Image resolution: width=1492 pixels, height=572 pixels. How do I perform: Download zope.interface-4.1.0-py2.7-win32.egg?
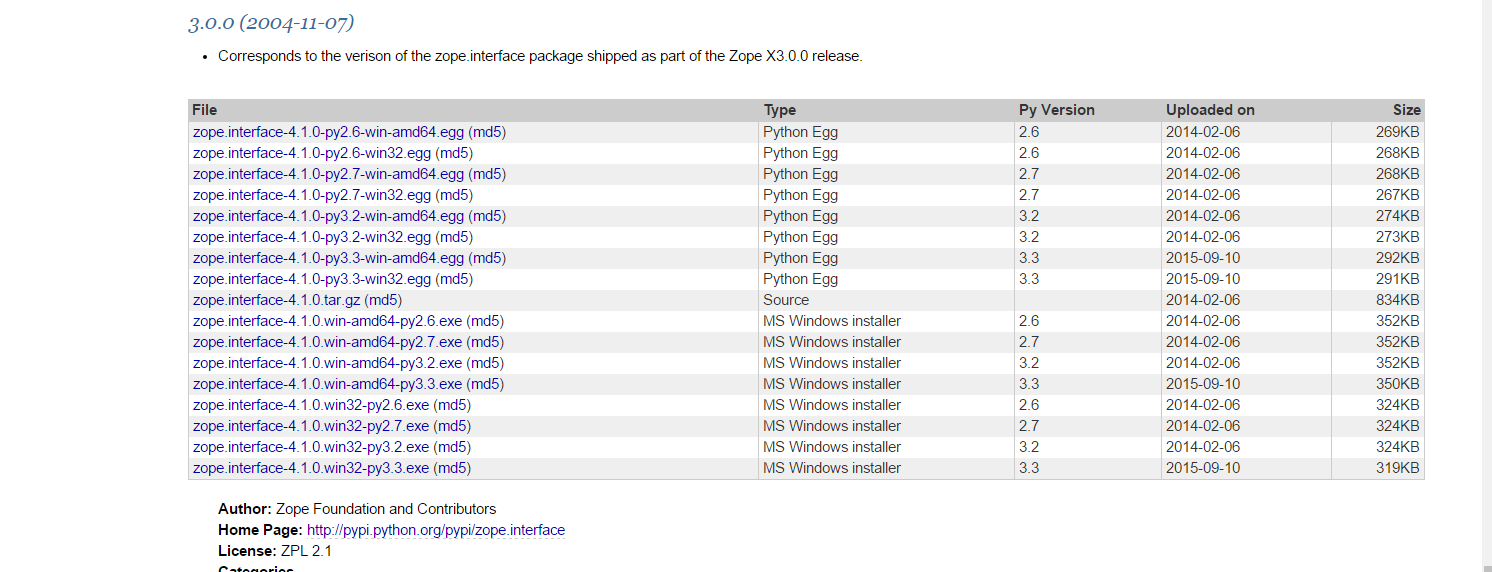(x=312, y=195)
